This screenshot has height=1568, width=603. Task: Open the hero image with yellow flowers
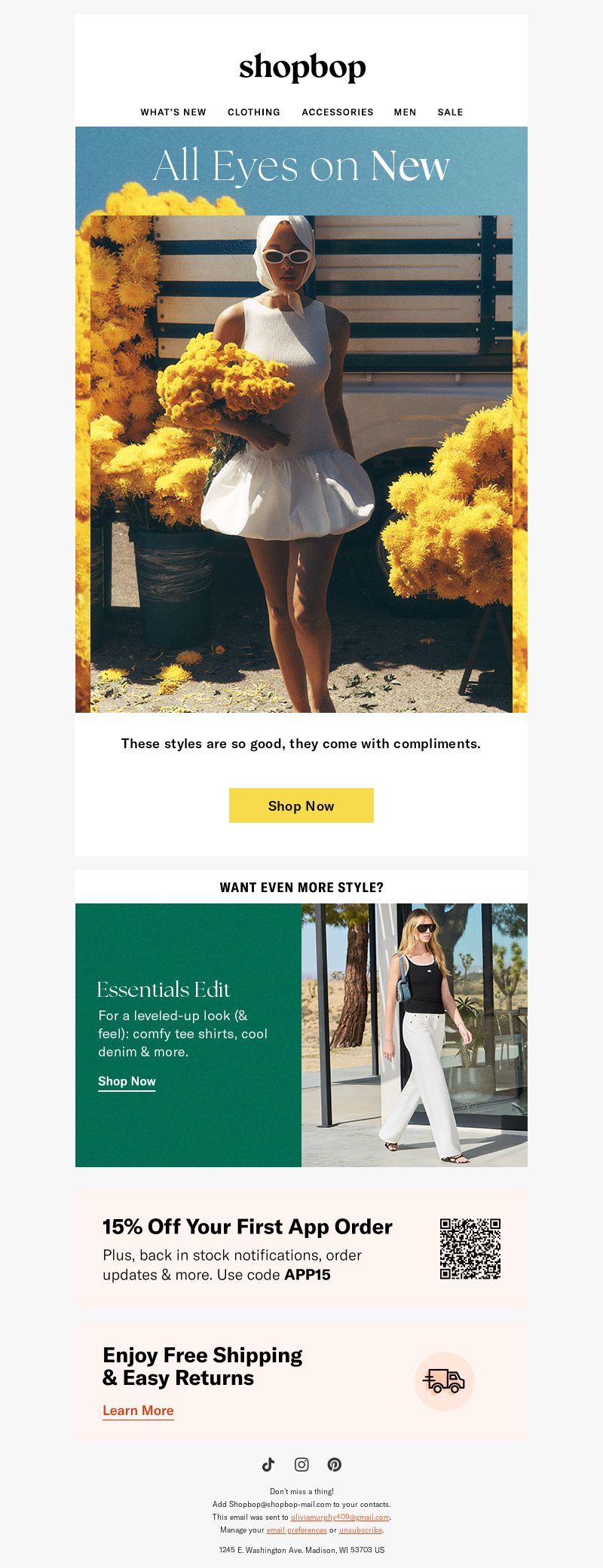tap(301, 464)
